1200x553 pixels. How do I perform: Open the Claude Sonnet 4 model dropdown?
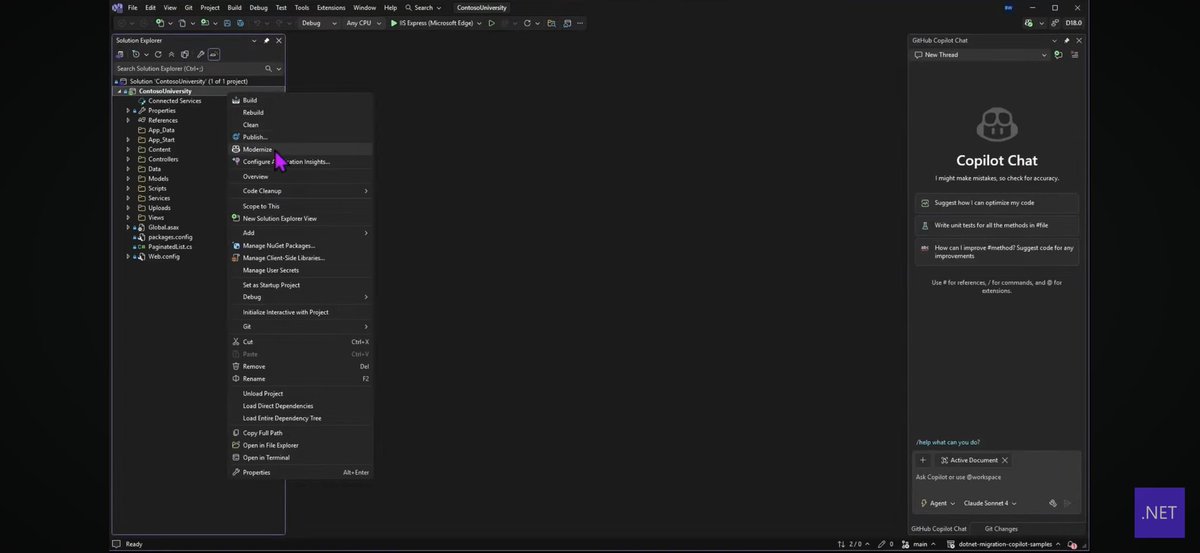pos(990,503)
